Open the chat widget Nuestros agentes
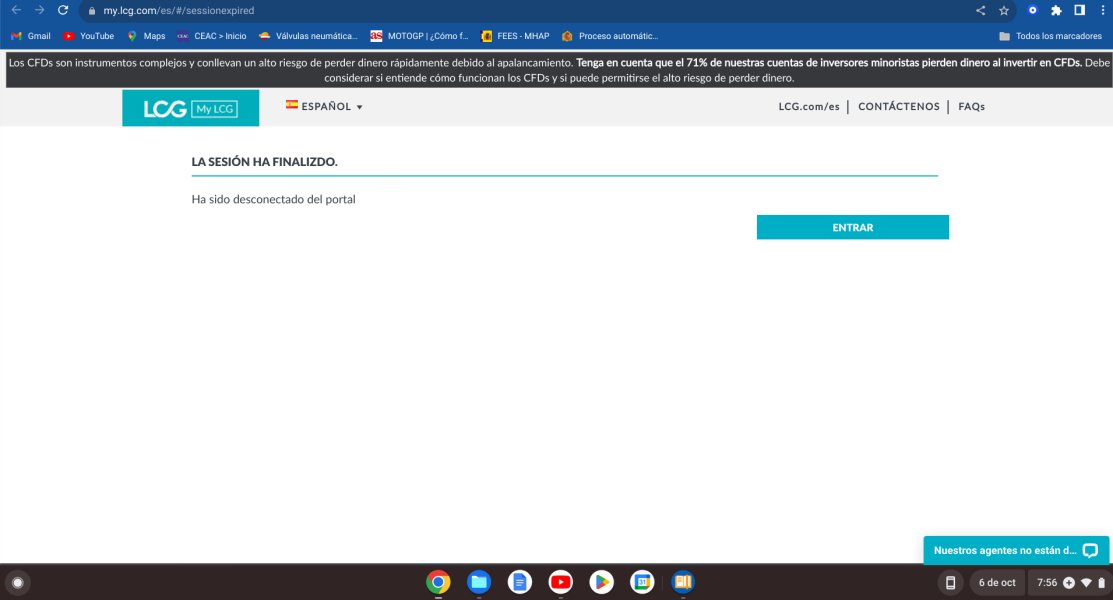 tap(1016, 550)
